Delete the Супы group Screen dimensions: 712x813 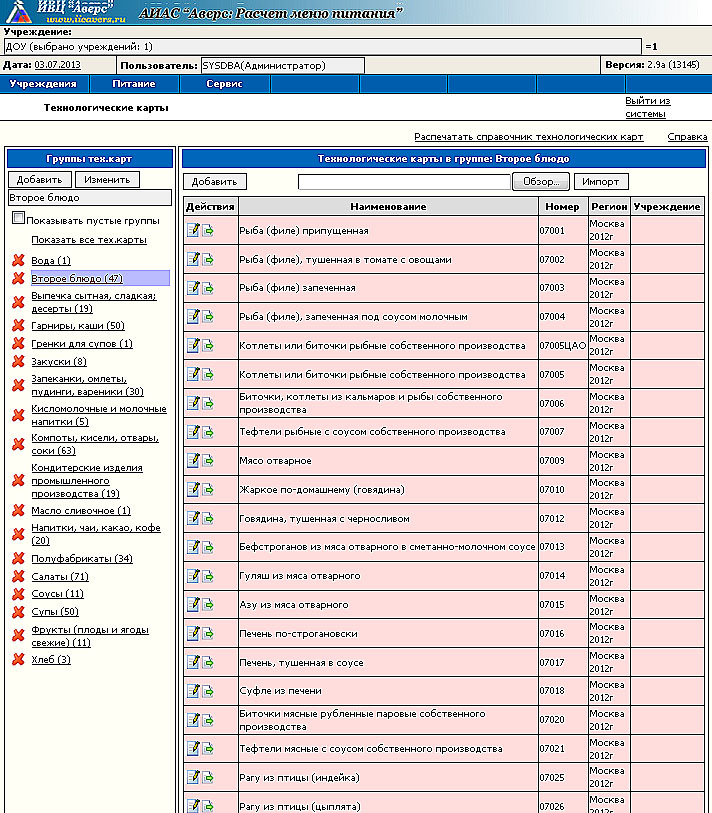pos(18,612)
